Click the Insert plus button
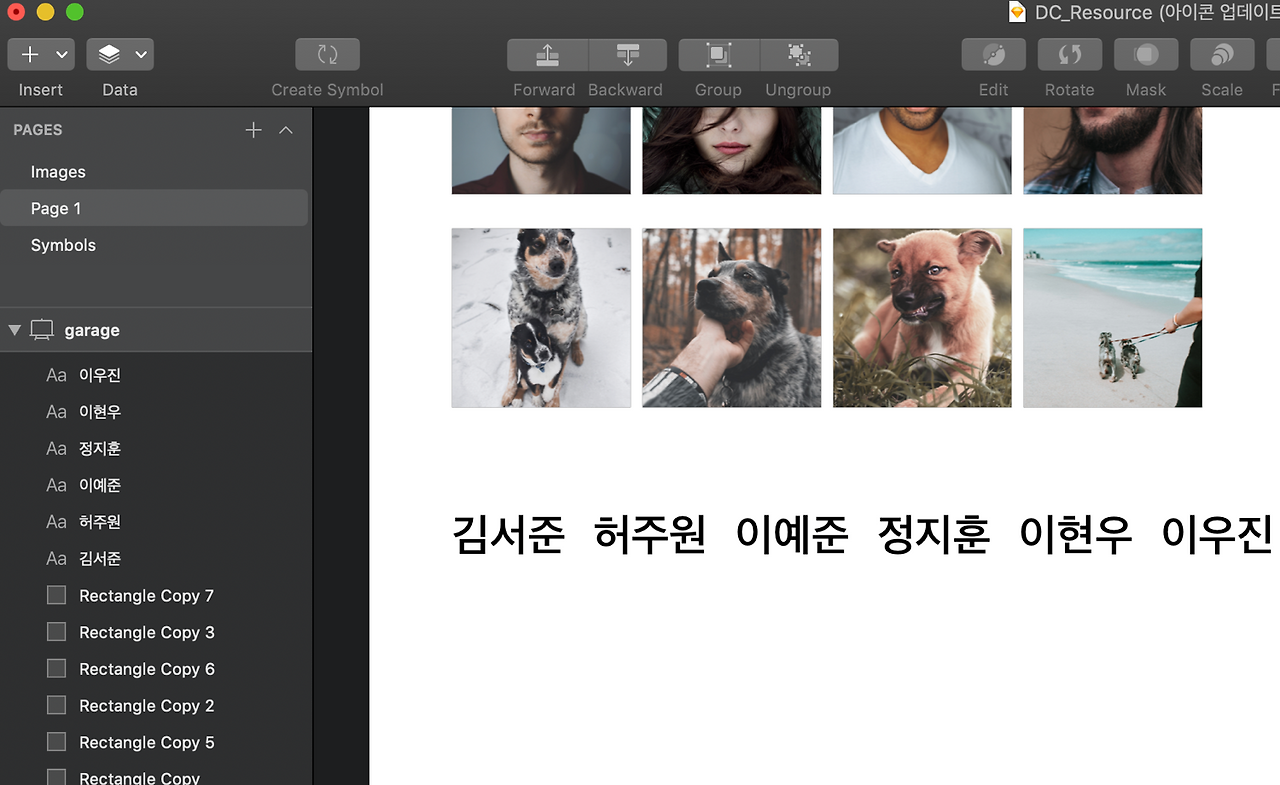 point(30,55)
